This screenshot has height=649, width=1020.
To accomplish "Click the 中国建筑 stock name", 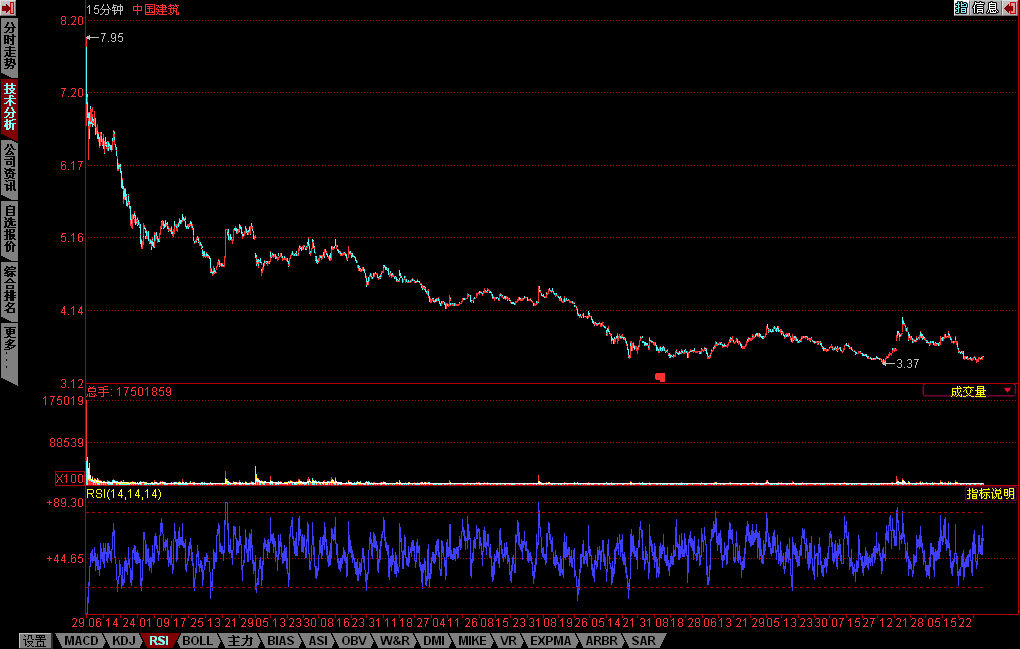I will [156, 10].
